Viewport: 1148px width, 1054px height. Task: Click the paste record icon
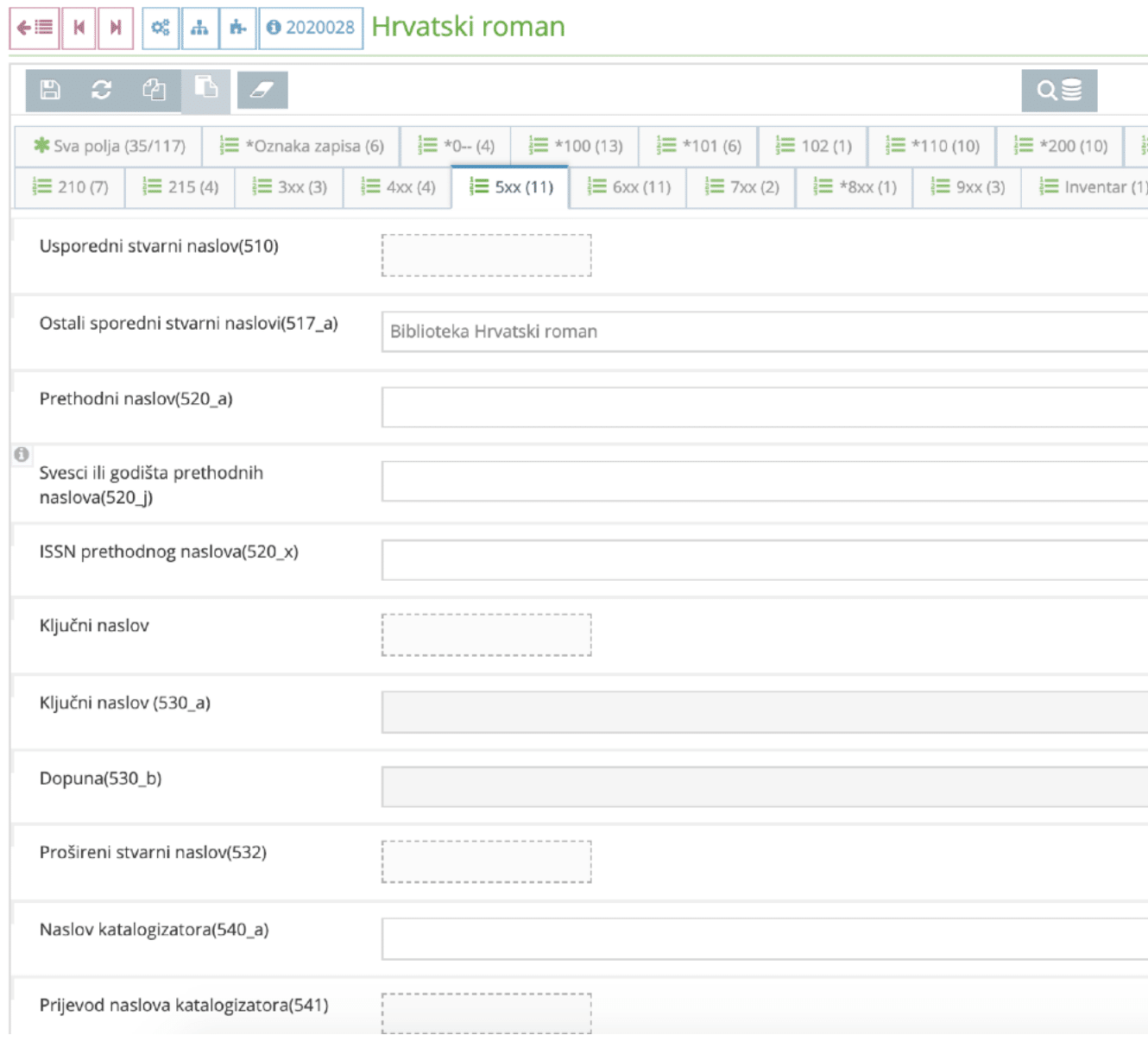tap(206, 89)
